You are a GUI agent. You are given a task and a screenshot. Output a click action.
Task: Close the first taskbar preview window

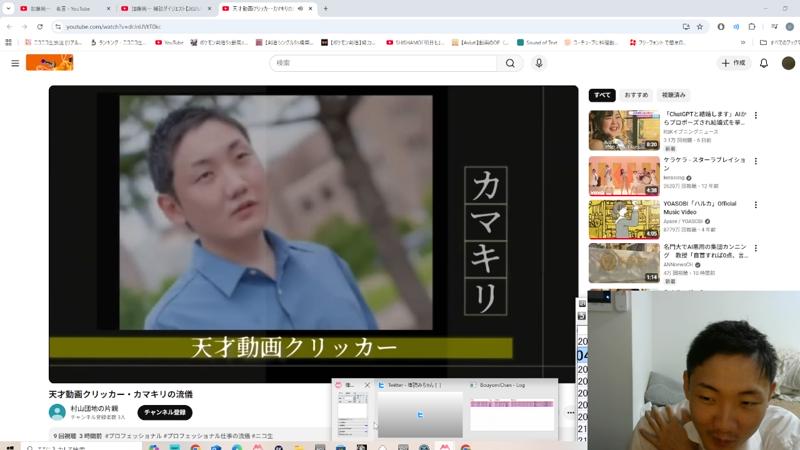click(x=367, y=385)
